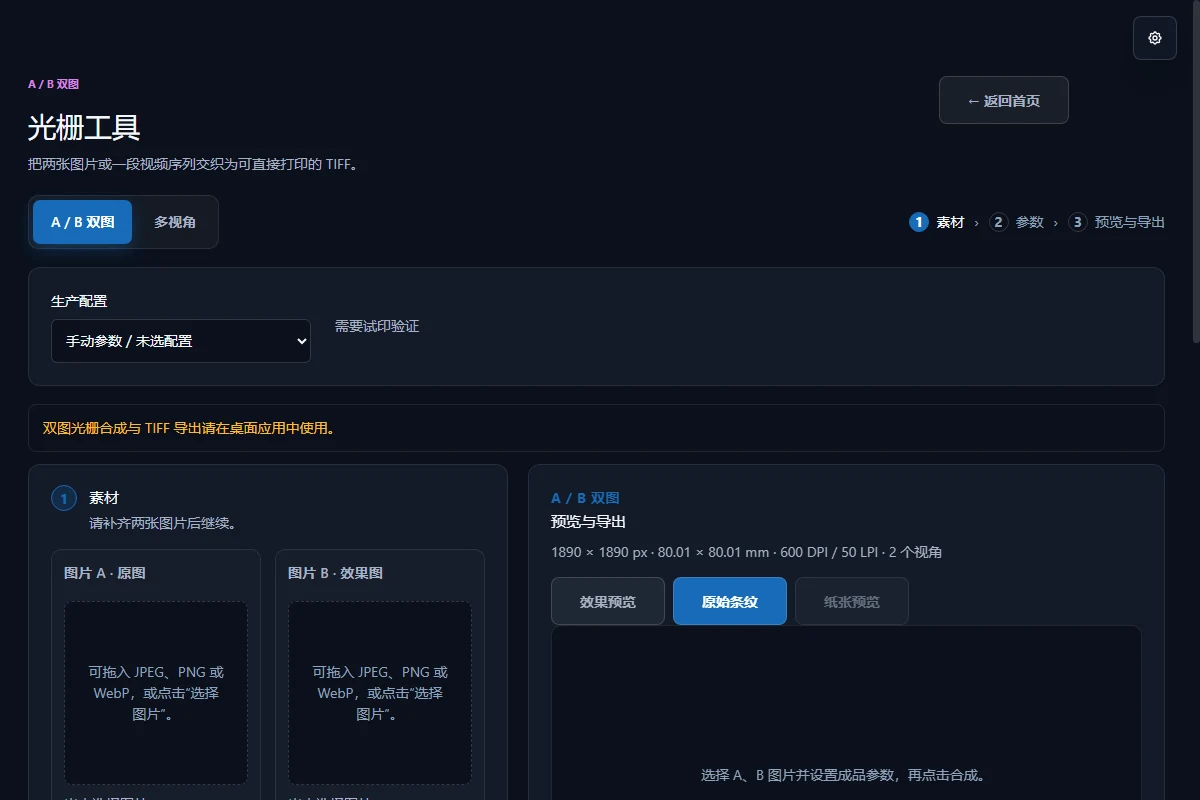Jump to step 2 参数 in stepper
Screen dimensions: 1200x800
click(1016, 222)
